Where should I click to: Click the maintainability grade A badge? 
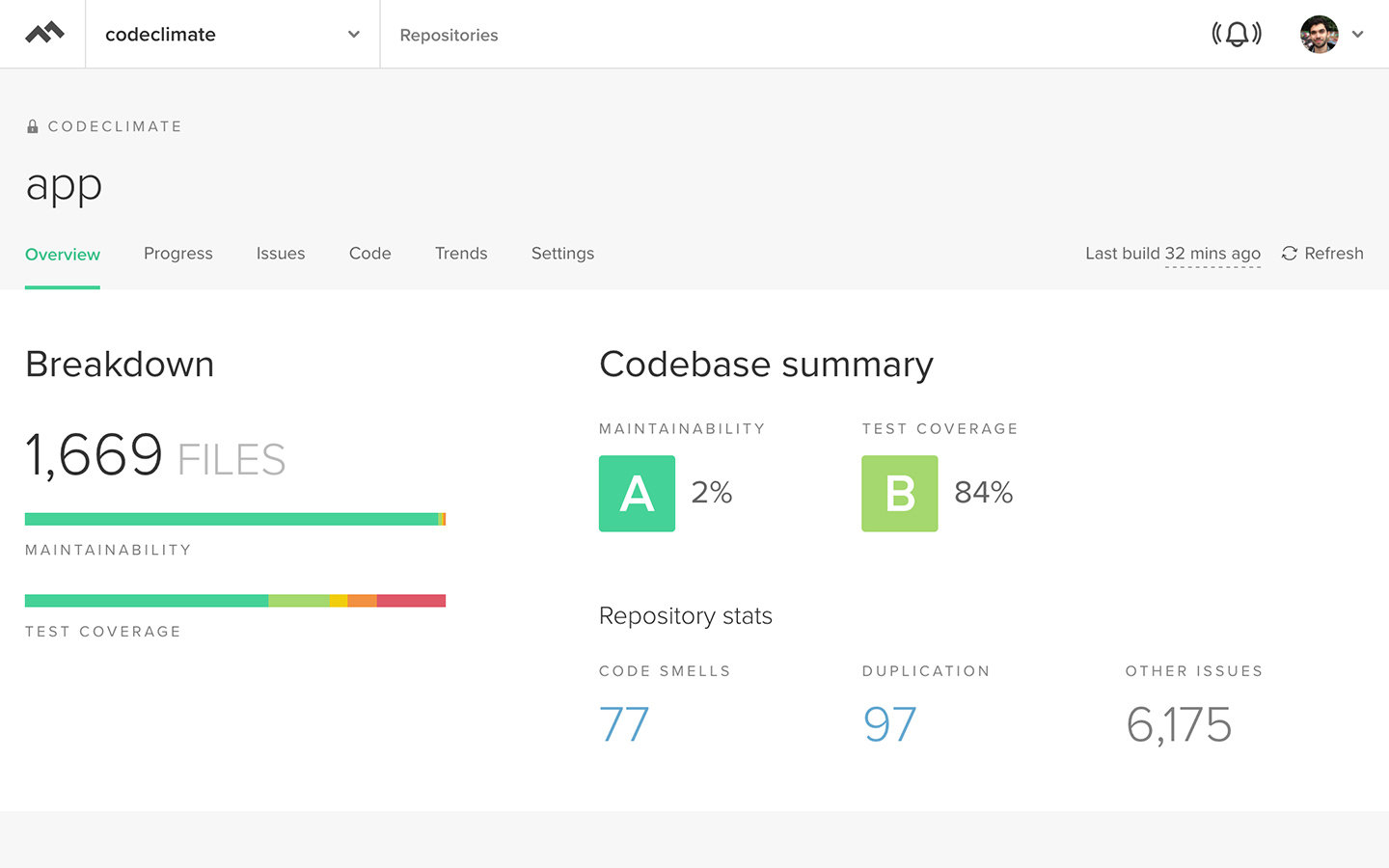click(x=637, y=494)
